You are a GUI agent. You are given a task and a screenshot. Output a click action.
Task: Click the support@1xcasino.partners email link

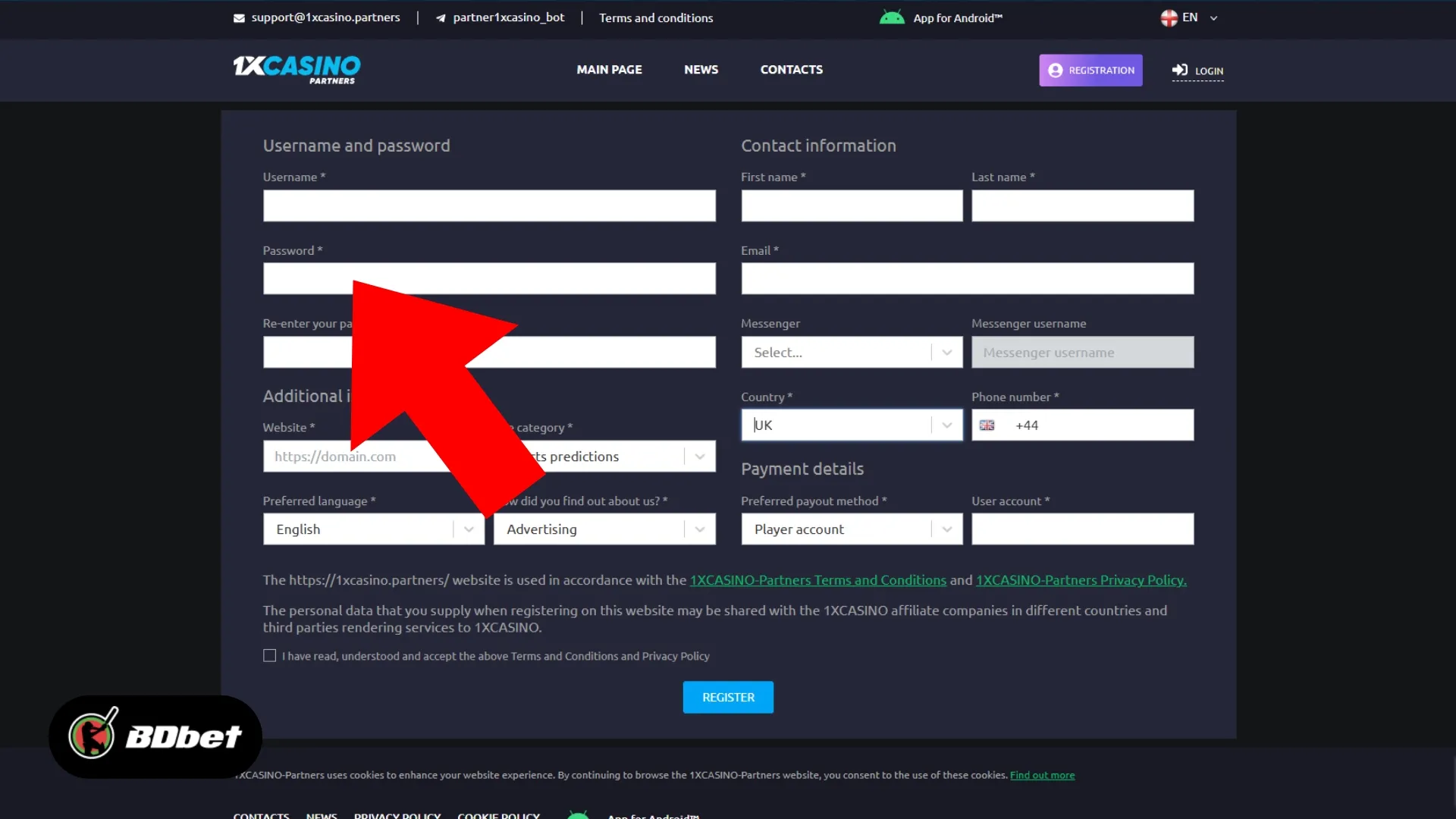click(325, 17)
